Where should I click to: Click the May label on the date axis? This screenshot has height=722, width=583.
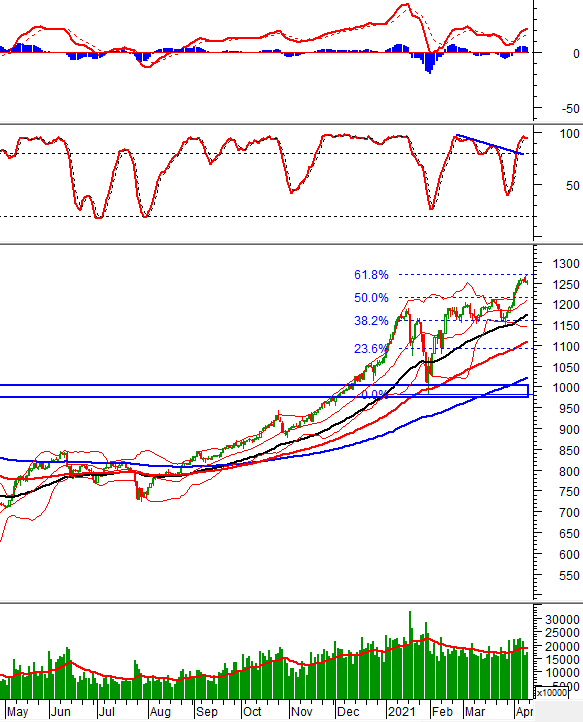coord(17,711)
